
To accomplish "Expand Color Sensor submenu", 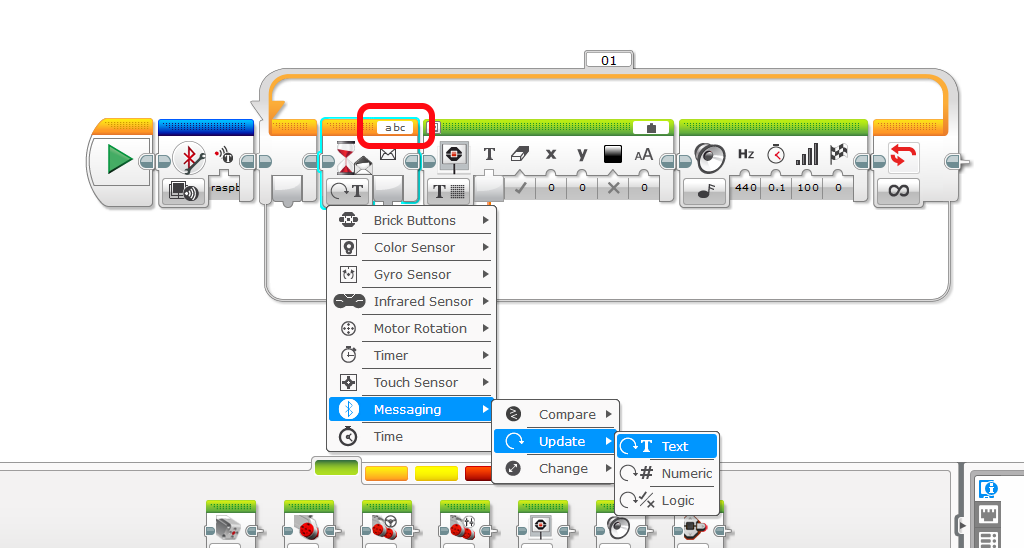I will coord(411,248).
